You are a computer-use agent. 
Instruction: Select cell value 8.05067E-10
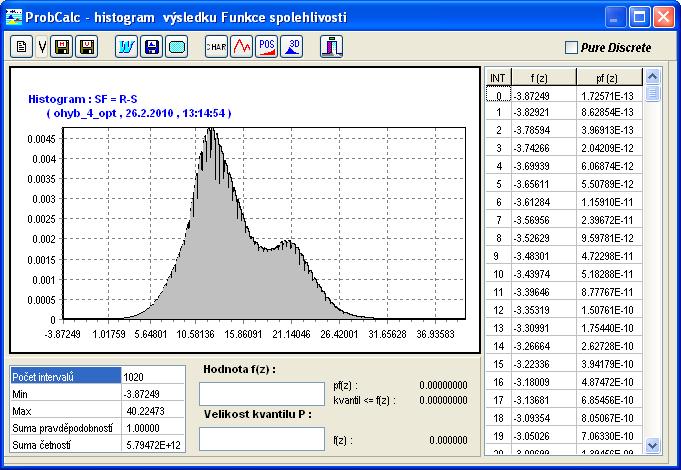click(609, 418)
